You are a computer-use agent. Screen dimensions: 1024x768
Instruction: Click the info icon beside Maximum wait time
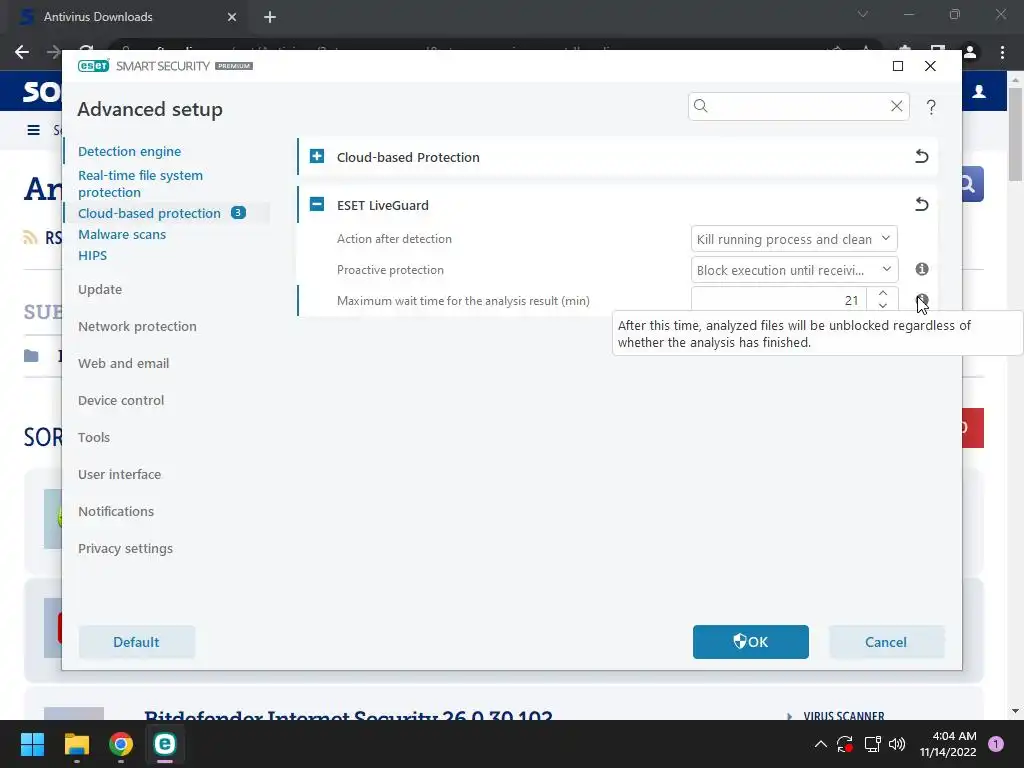point(921,300)
